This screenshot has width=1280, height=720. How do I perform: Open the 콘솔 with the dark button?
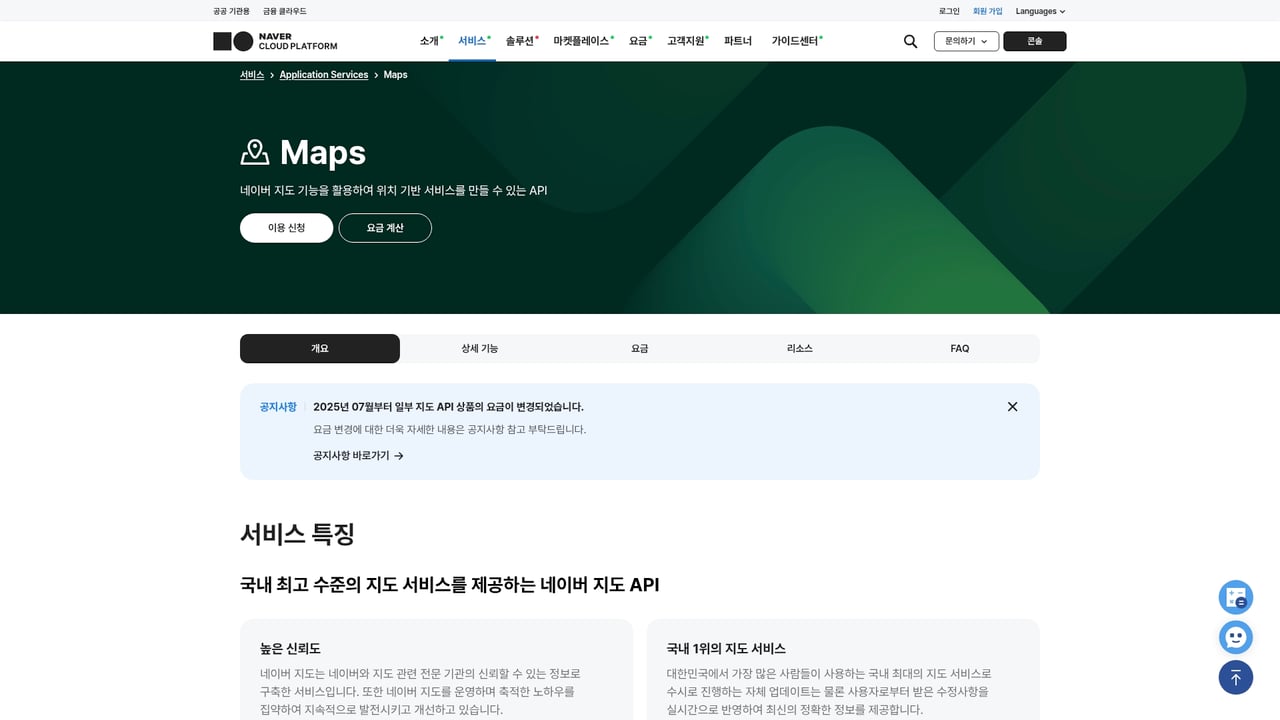[x=1034, y=41]
